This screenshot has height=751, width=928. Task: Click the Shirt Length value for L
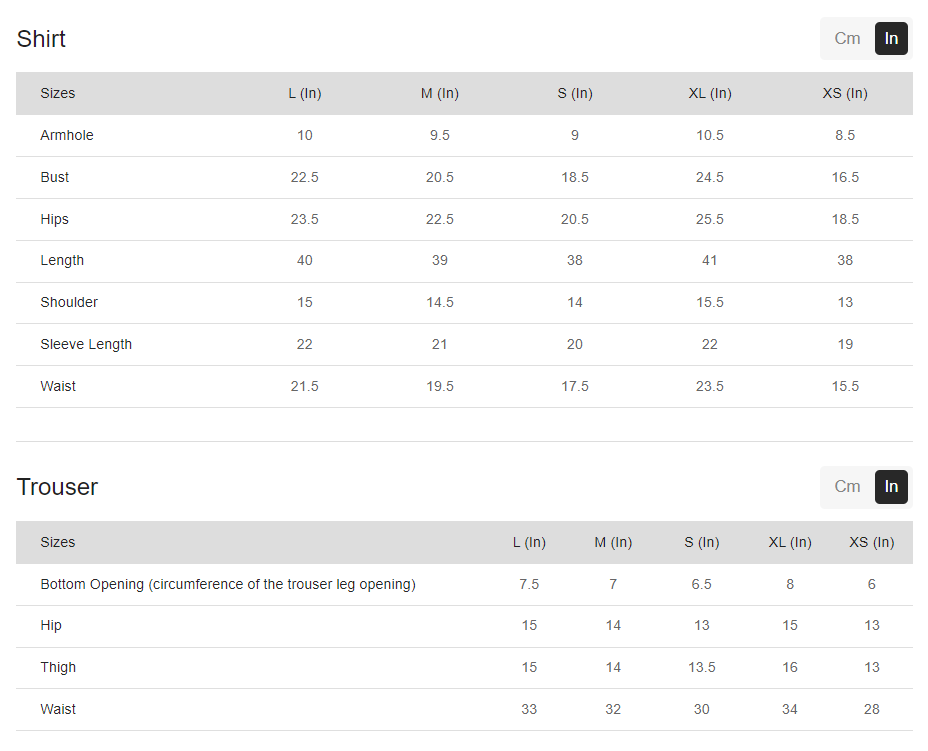pos(305,261)
